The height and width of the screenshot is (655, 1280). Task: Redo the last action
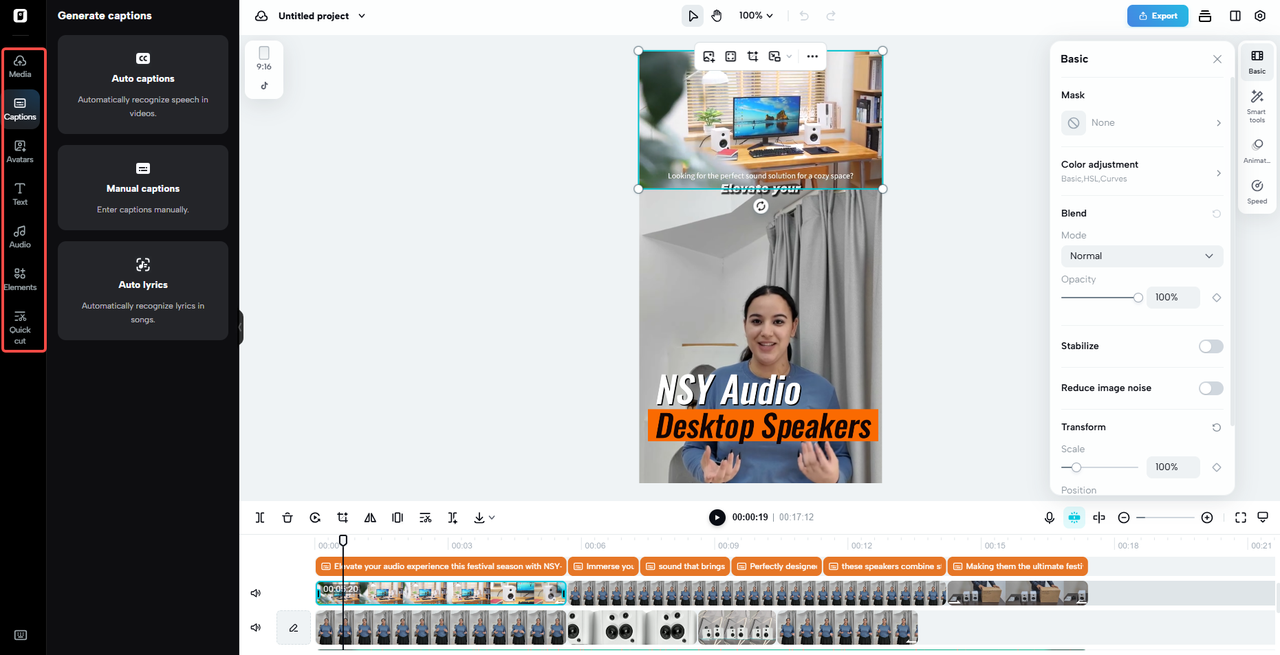pos(830,16)
